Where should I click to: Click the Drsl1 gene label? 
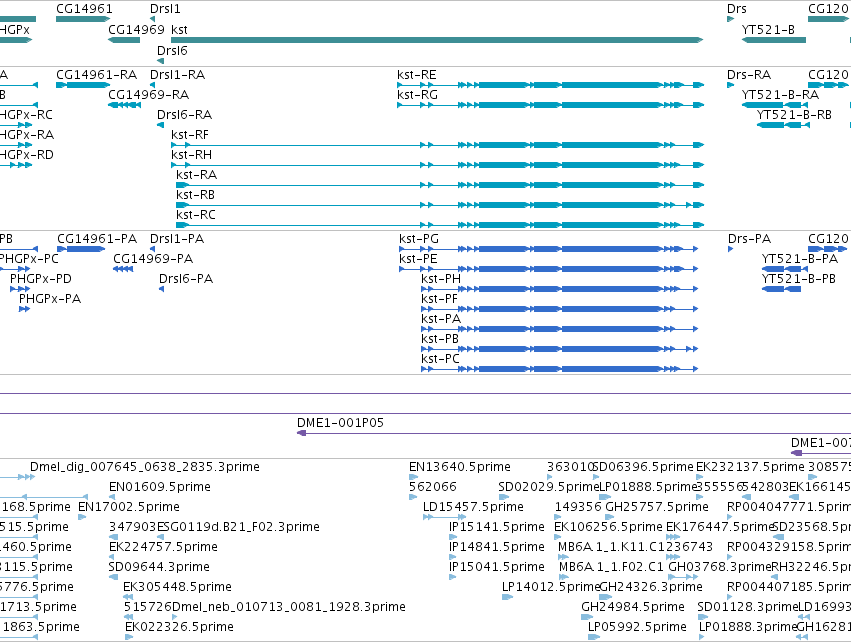165,9
